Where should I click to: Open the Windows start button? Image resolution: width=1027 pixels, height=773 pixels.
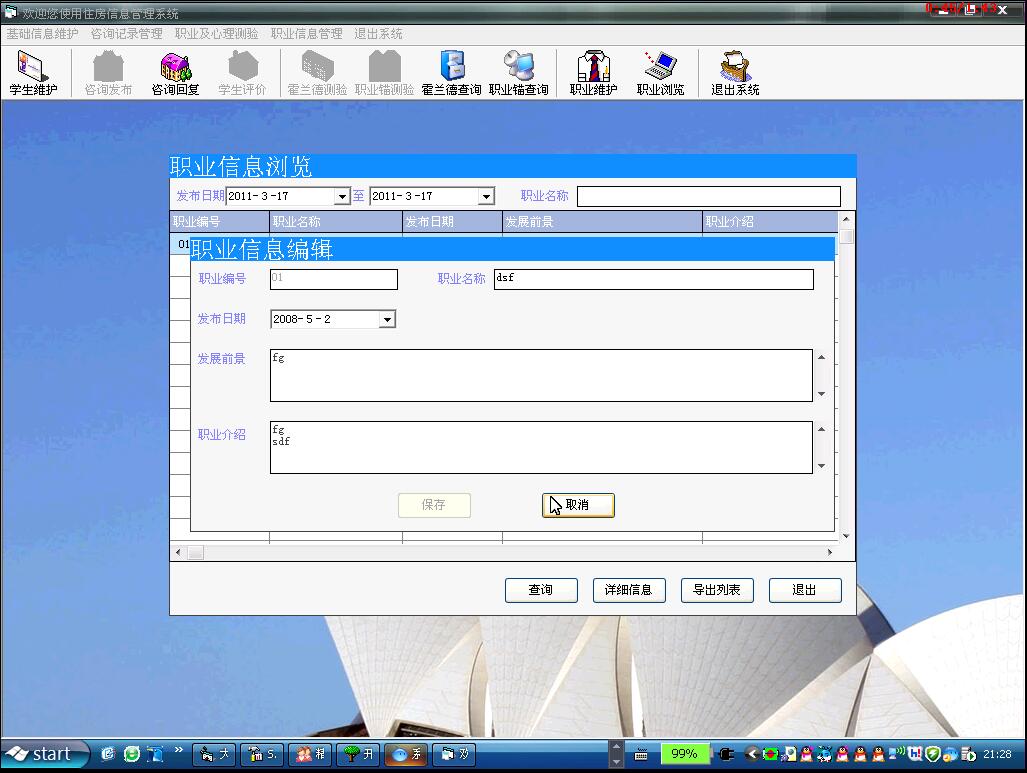click(x=45, y=754)
